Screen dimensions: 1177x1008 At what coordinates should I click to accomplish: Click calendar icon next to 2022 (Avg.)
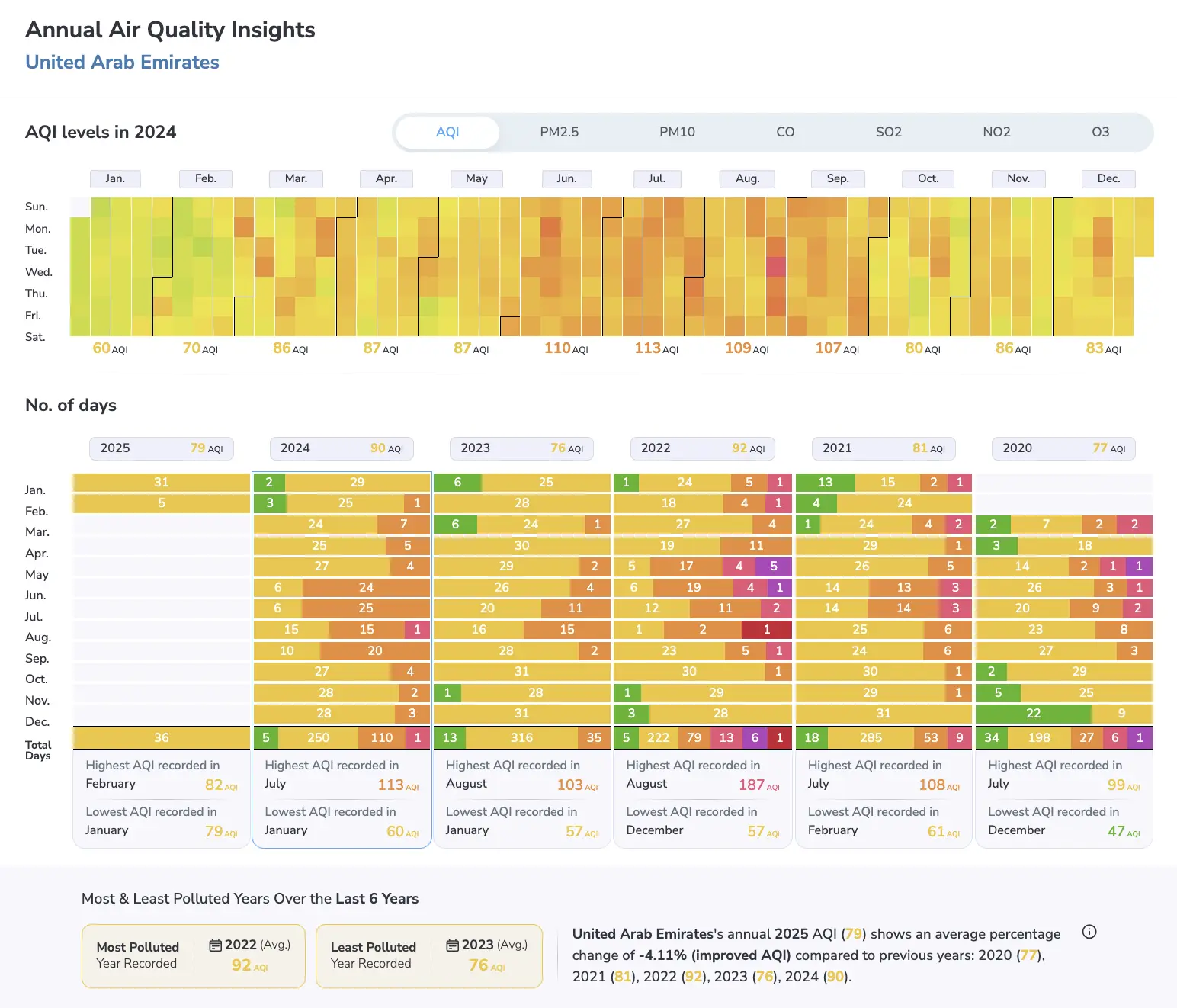(x=216, y=945)
